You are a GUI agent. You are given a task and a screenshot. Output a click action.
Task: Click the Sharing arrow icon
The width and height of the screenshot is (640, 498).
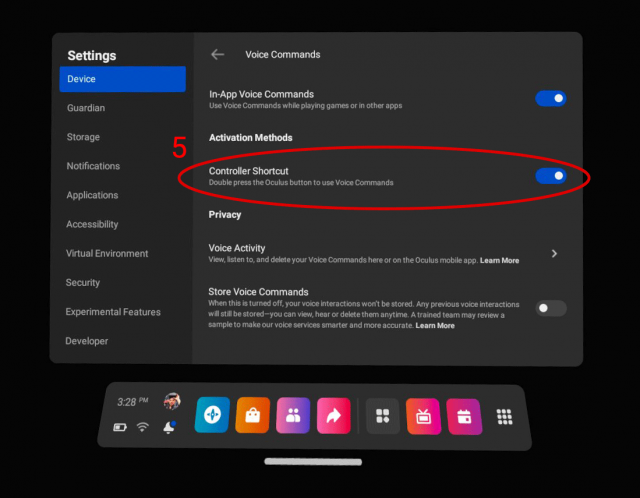pyautogui.click(x=333, y=415)
